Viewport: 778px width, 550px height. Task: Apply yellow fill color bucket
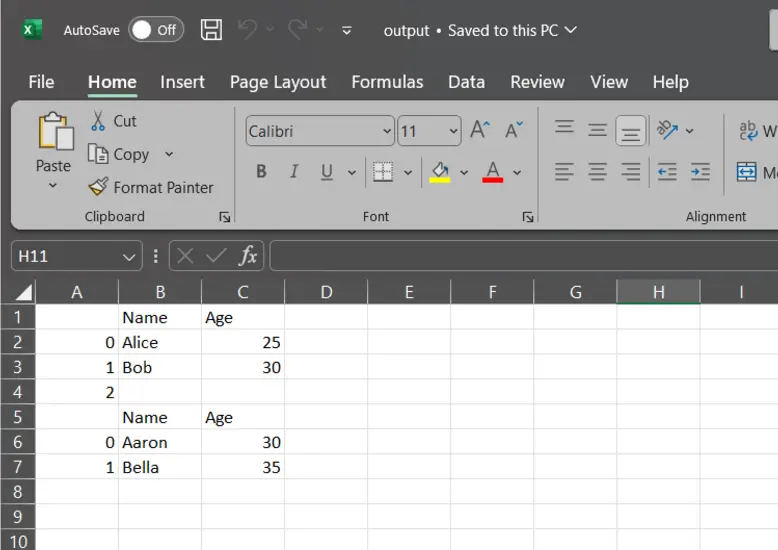[x=440, y=172]
